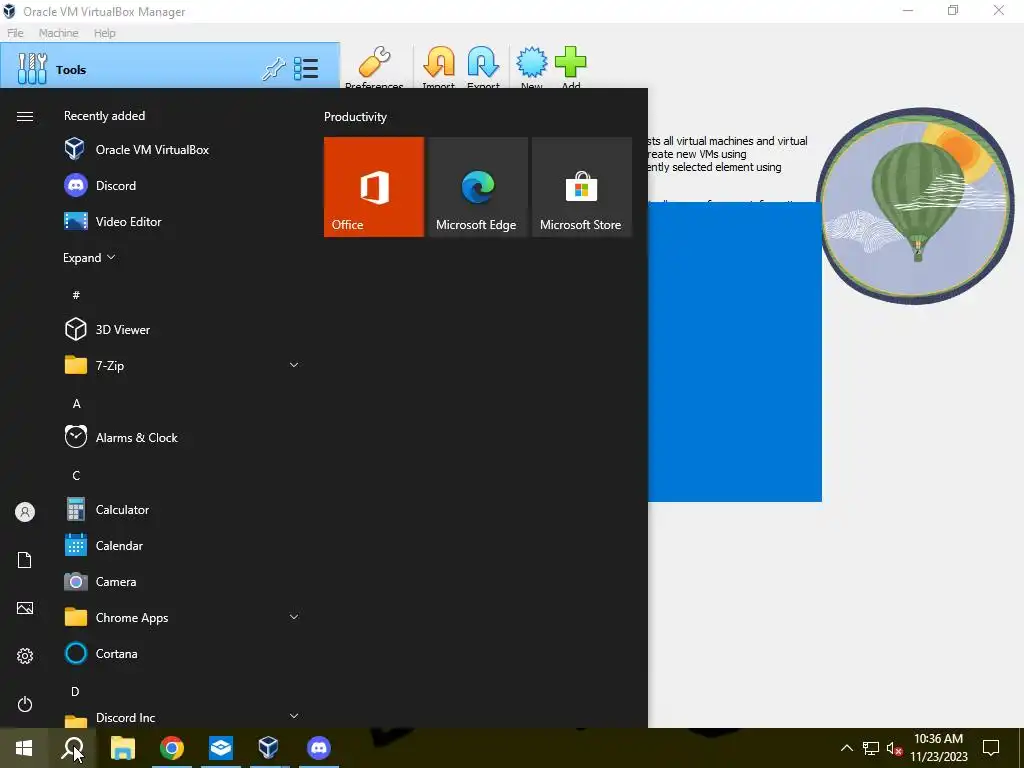1024x768 pixels.
Task: Expand the 7-Zip folder chevron
Action: (294, 365)
